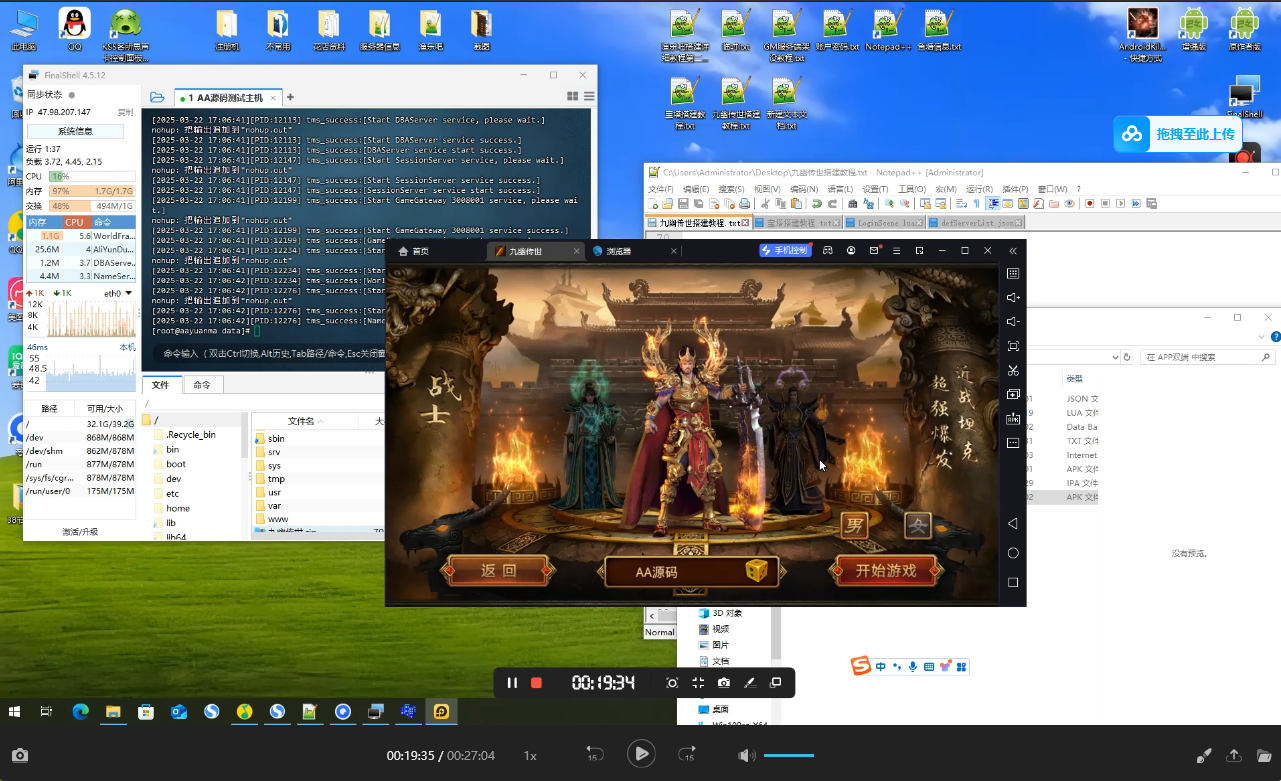This screenshot has width=1281, height=781.
Task: Click the emulator volume down icon
Action: [x=1013, y=321]
